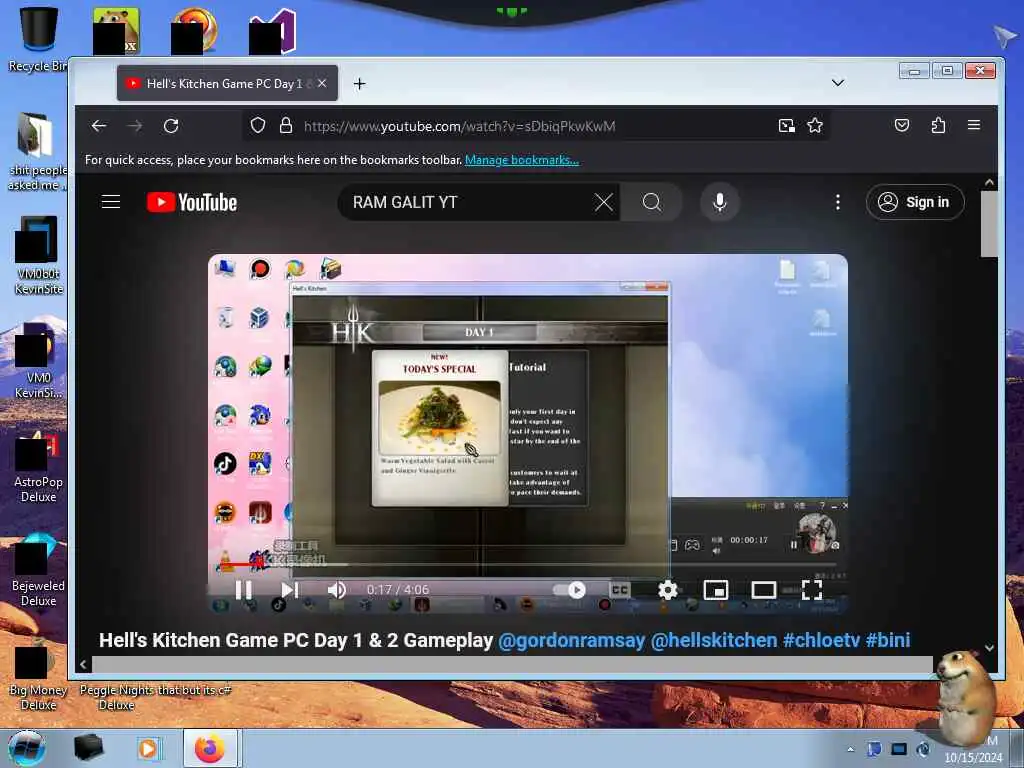
Task: Open the player settings gear
Action: click(x=667, y=590)
